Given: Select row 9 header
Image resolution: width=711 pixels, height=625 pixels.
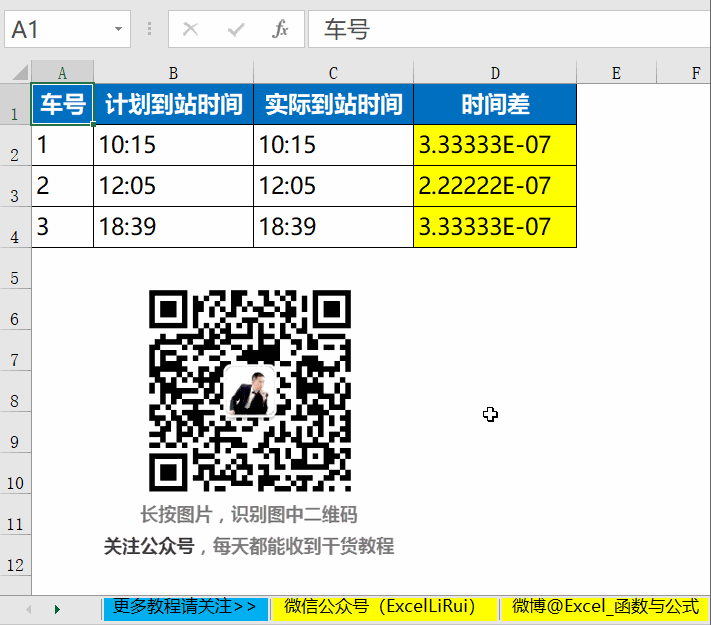Looking at the screenshot, I should [x=15, y=432].
